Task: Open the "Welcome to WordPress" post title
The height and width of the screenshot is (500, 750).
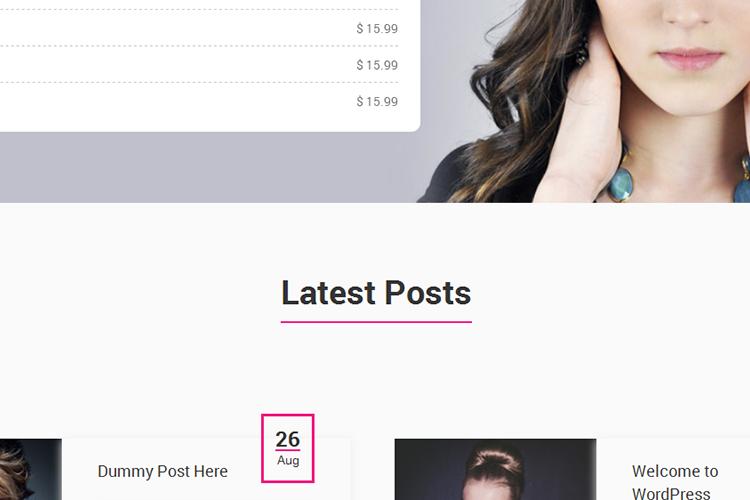Action: (x=675, y=482)
